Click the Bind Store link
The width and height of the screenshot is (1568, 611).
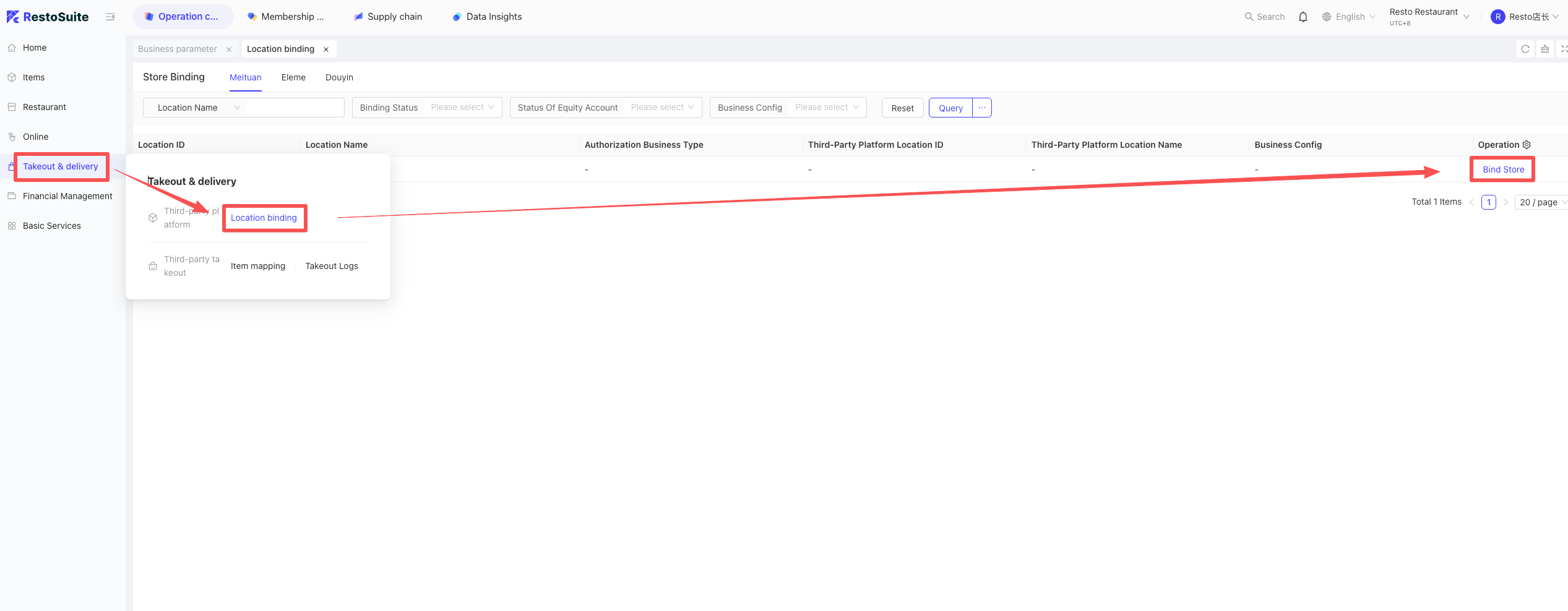[1503, 169]
